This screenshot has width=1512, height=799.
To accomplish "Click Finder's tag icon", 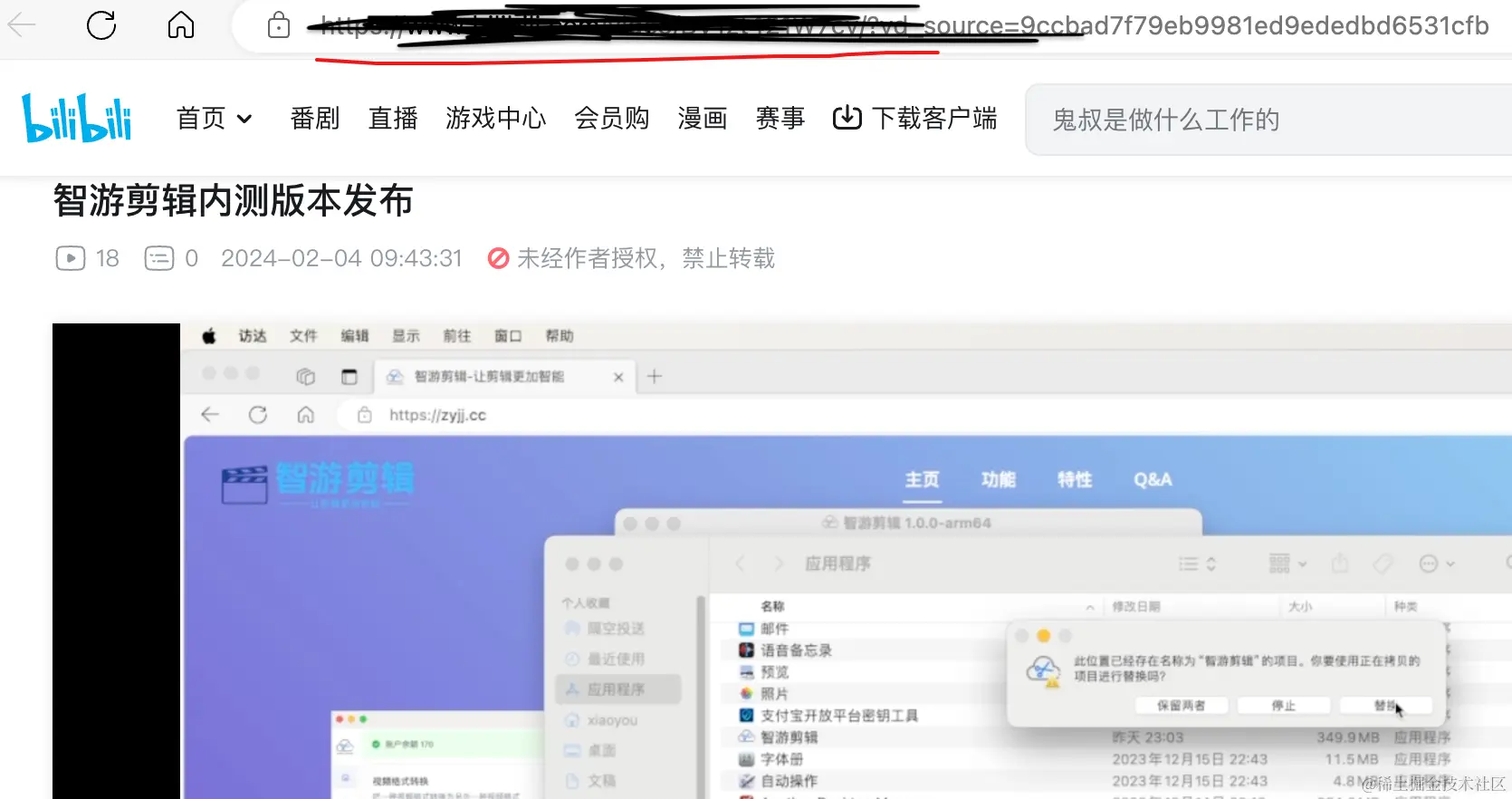I will point(1383,563).
